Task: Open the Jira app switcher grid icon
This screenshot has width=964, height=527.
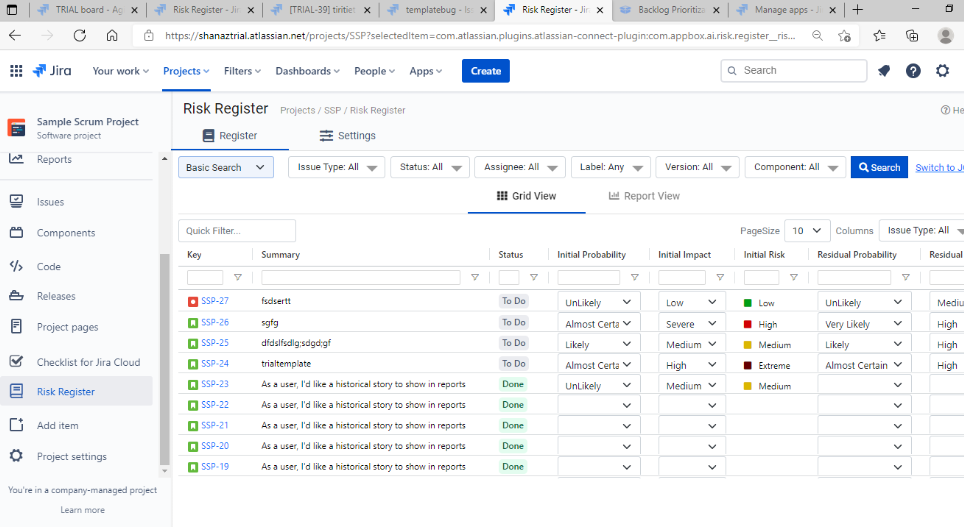Action: [16, 71]
